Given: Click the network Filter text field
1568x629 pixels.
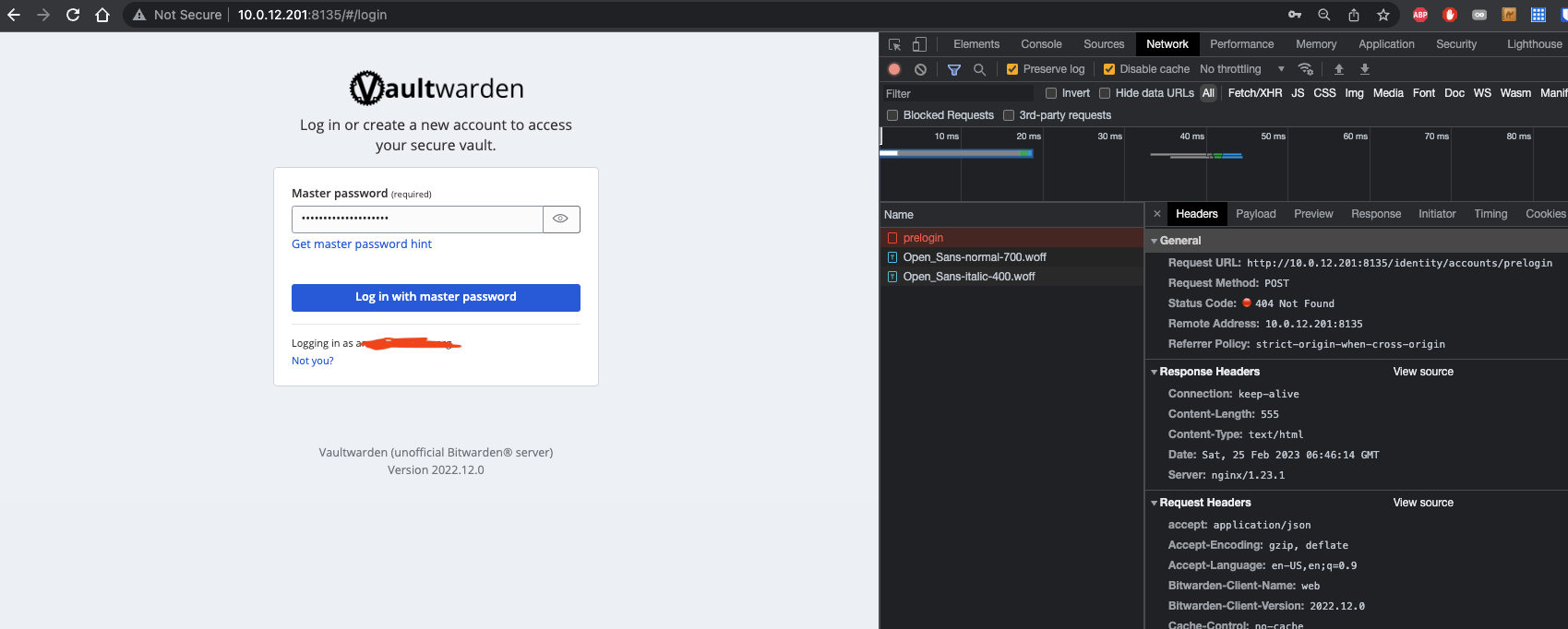Looking at the screenshot, I should 957,93.
